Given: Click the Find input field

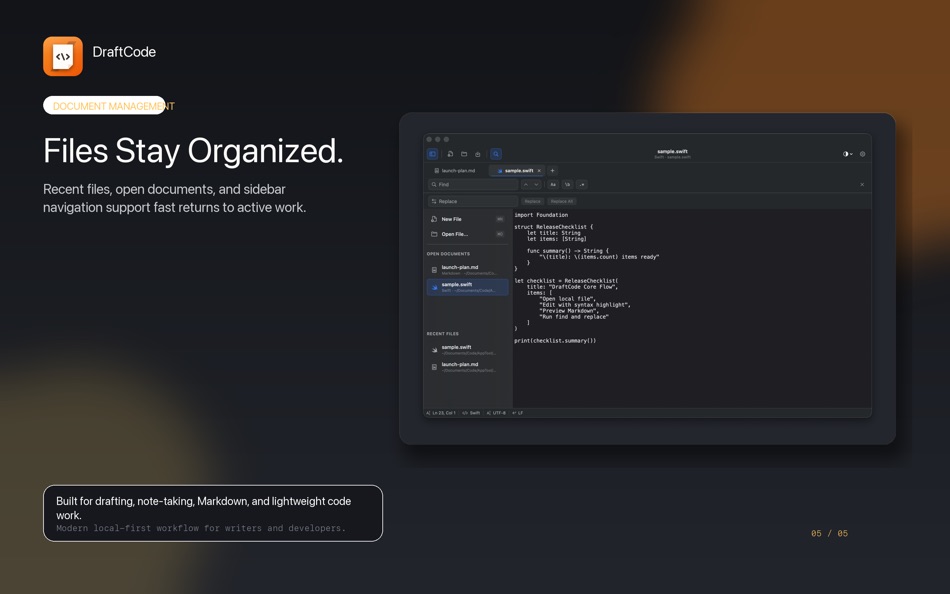Looking at the screenshot, I should pyautogui.click(x=473, y=184).
